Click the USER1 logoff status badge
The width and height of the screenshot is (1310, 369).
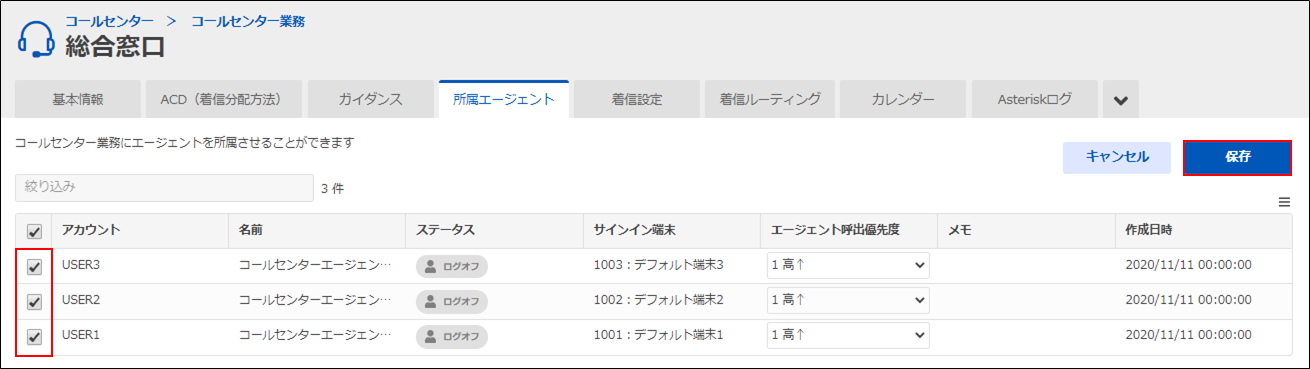pos(452,335)
